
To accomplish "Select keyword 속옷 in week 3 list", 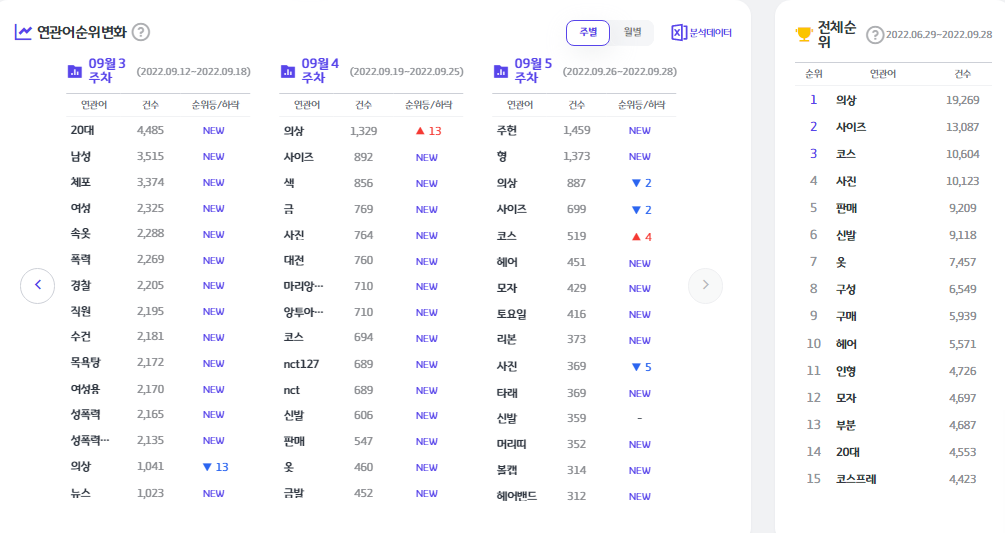I will click(x=80, y=233).
